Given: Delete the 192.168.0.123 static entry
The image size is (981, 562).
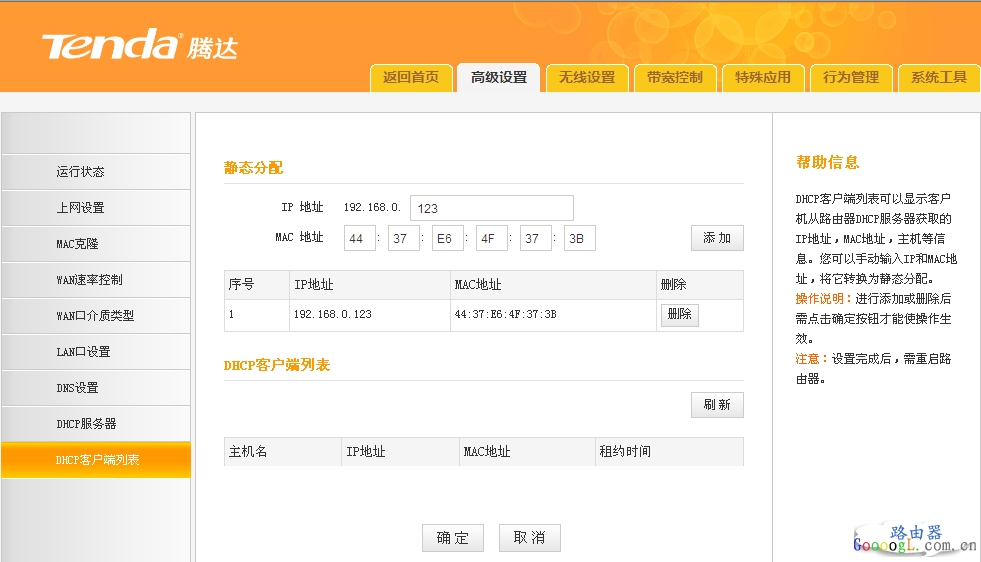Looking at the screenshot, I should click(x=679, y=314).
